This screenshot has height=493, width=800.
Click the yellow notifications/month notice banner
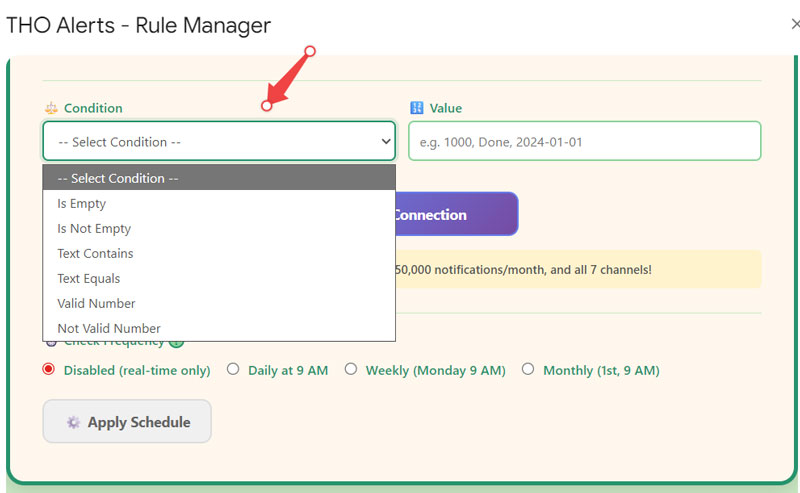[x=578, y=269]
